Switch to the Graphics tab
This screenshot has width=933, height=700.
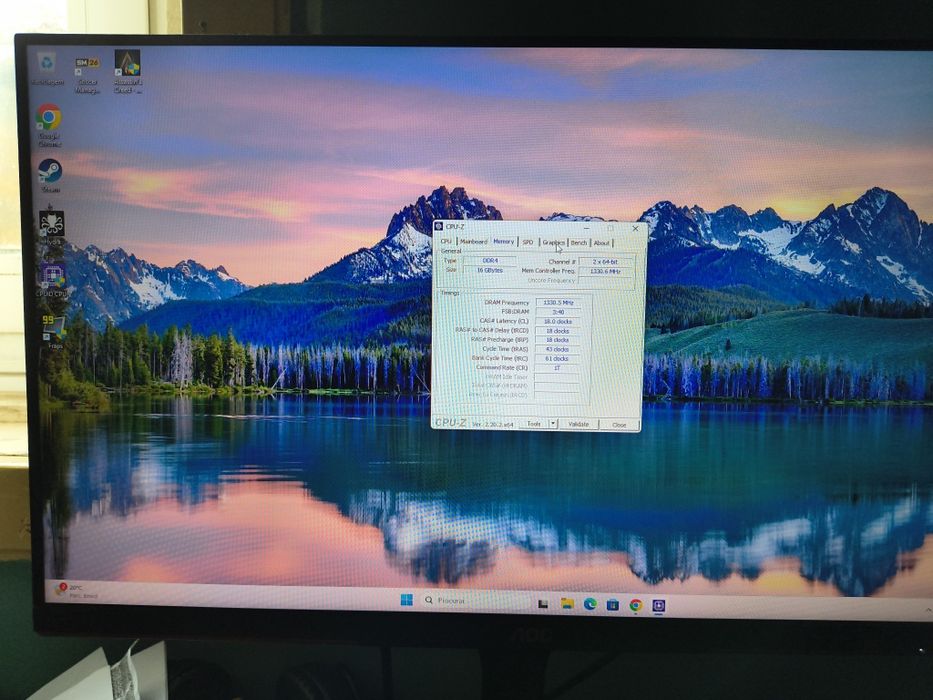(553, 242)
